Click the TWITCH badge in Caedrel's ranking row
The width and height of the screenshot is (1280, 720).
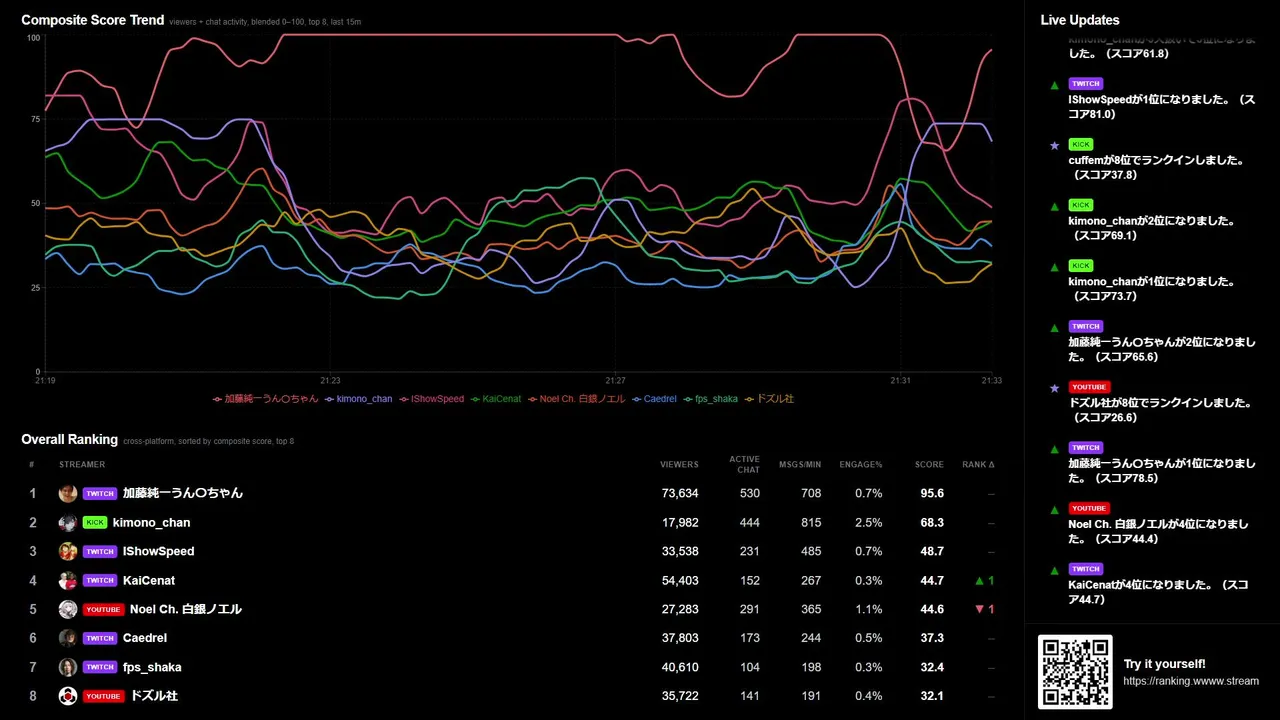coord(100,638)
